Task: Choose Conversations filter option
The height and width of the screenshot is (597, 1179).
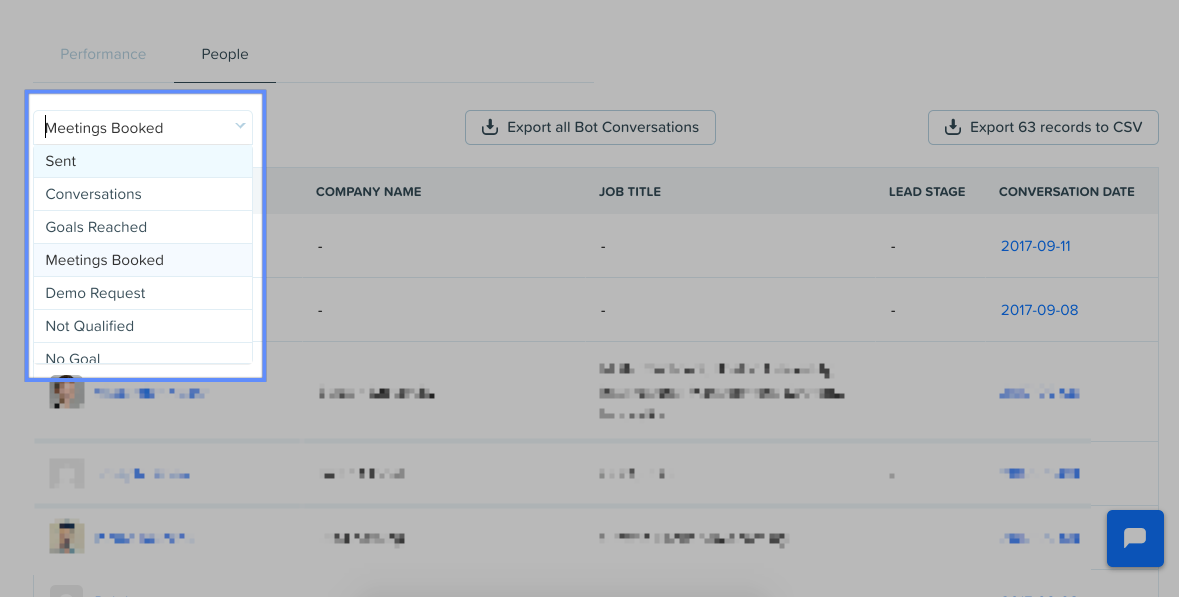Action: (x=143, y=194)
